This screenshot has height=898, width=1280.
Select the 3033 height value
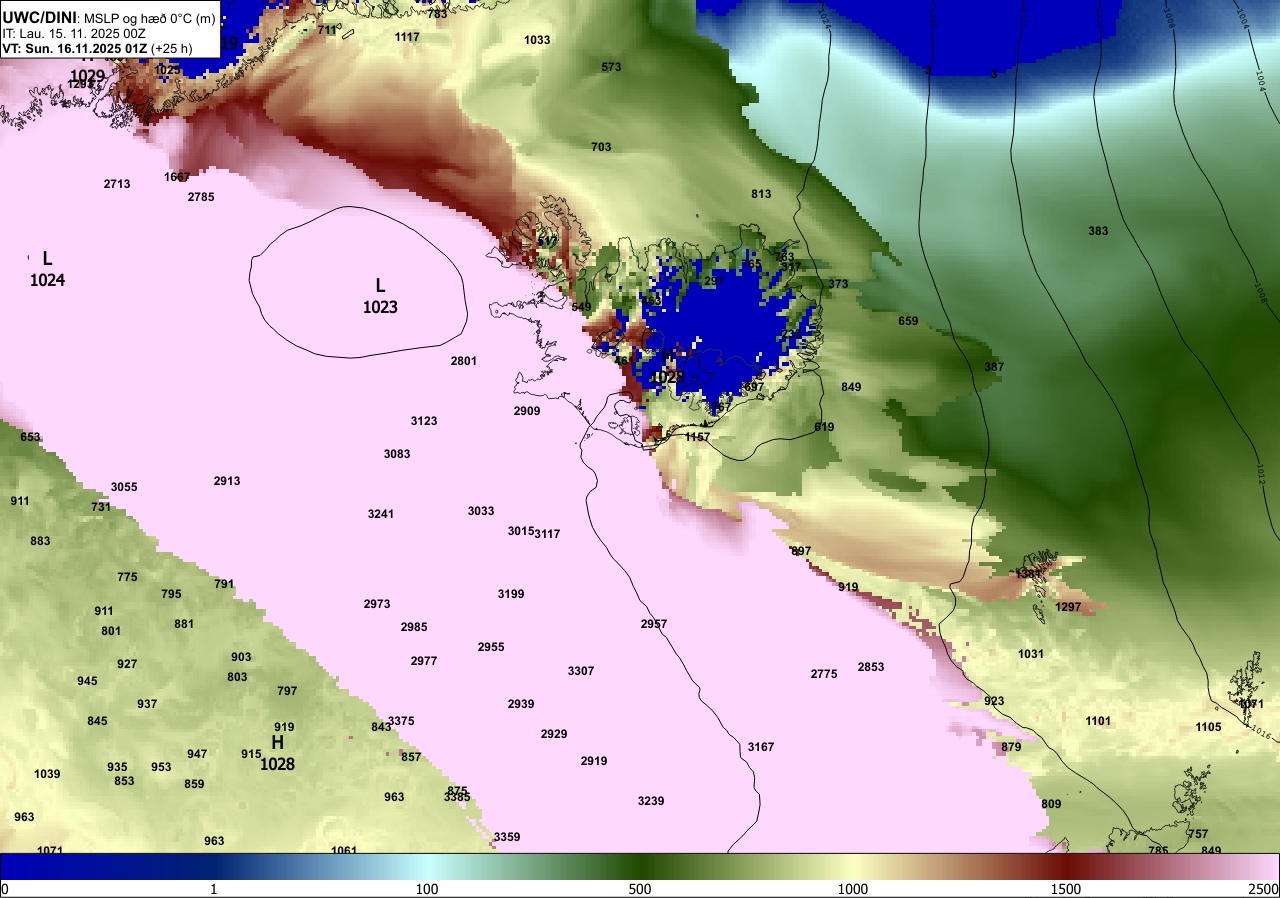[481, 511]
